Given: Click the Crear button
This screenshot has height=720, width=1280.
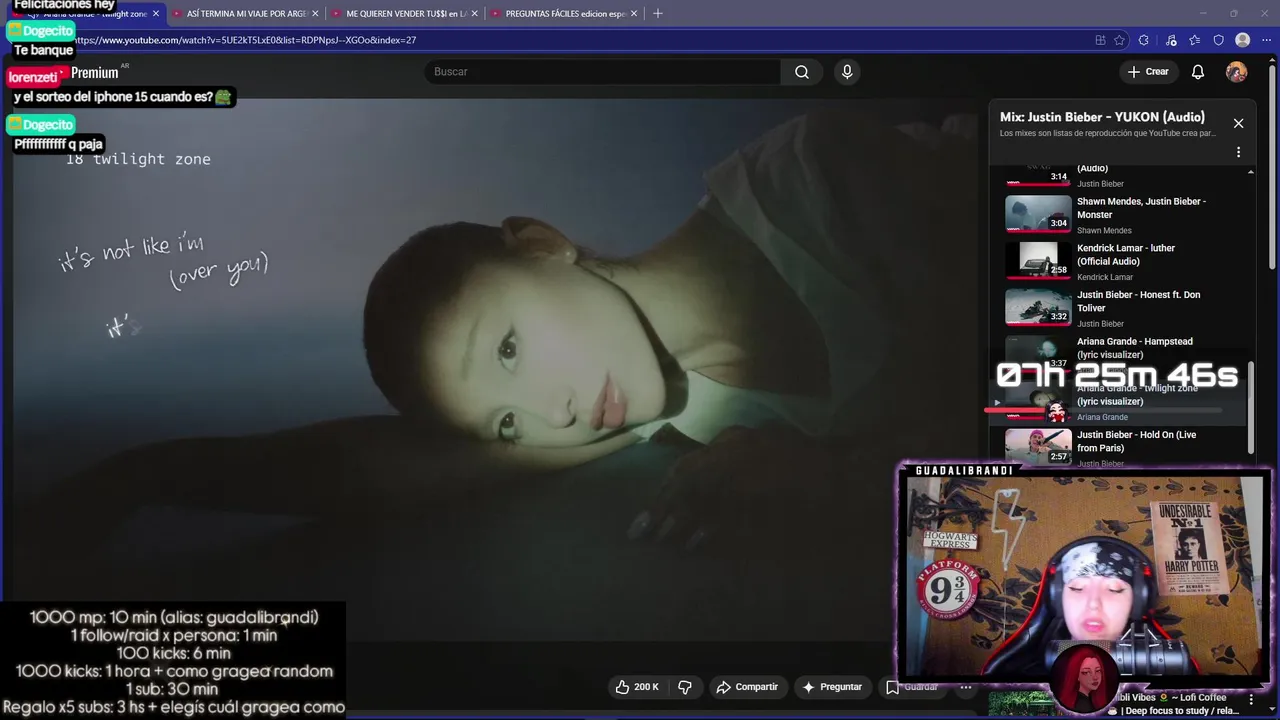Looking at the screenshot, I should pos(1148,72).
